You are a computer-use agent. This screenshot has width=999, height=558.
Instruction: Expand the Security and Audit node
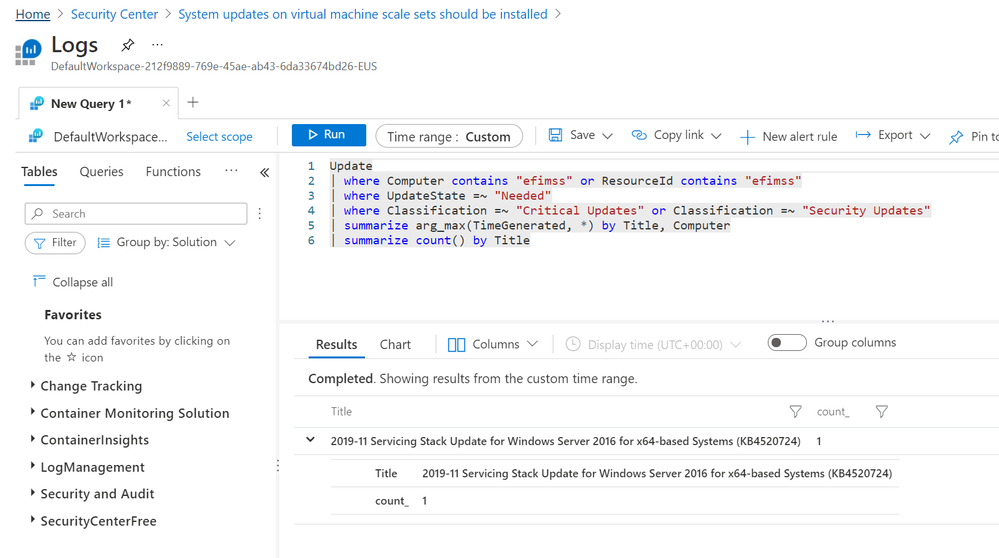[32, 492]
